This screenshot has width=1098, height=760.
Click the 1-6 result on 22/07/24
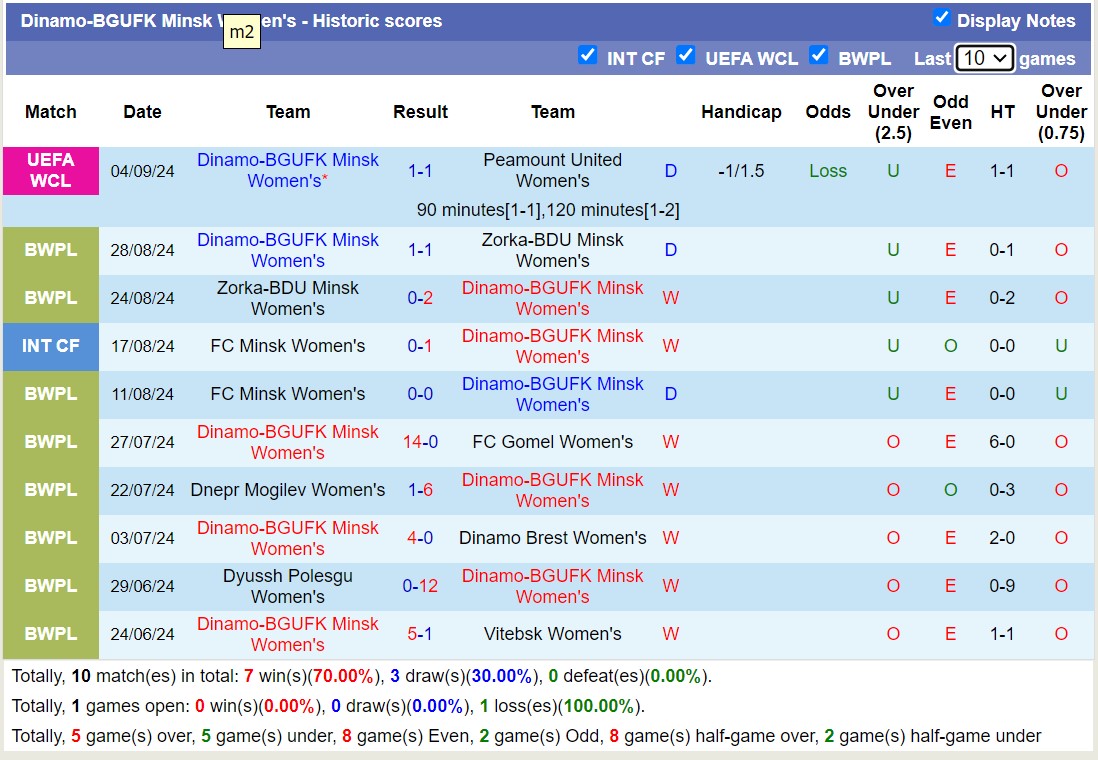coord(420,490)
